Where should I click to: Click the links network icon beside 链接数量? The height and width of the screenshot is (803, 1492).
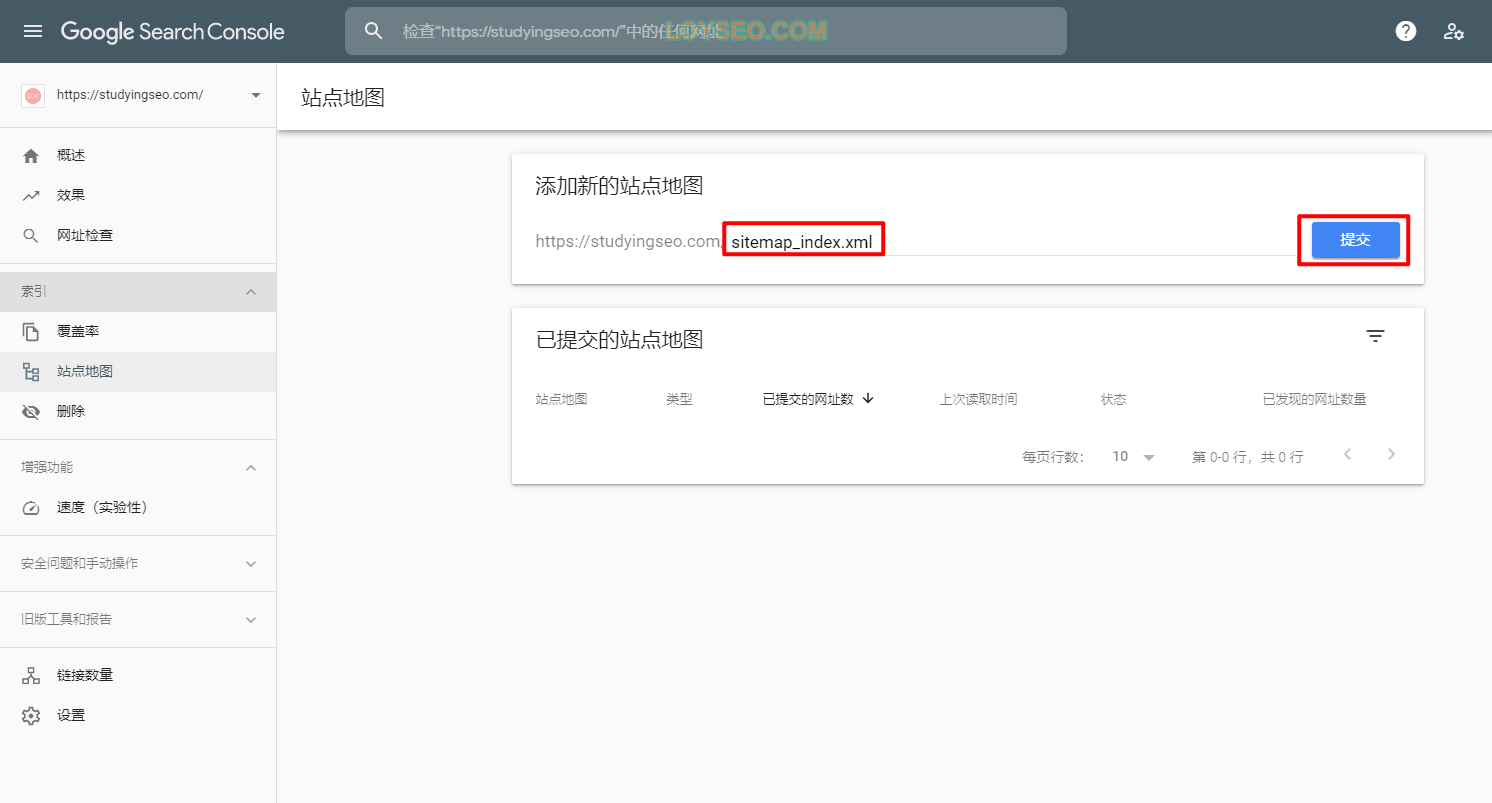[31, 676]
